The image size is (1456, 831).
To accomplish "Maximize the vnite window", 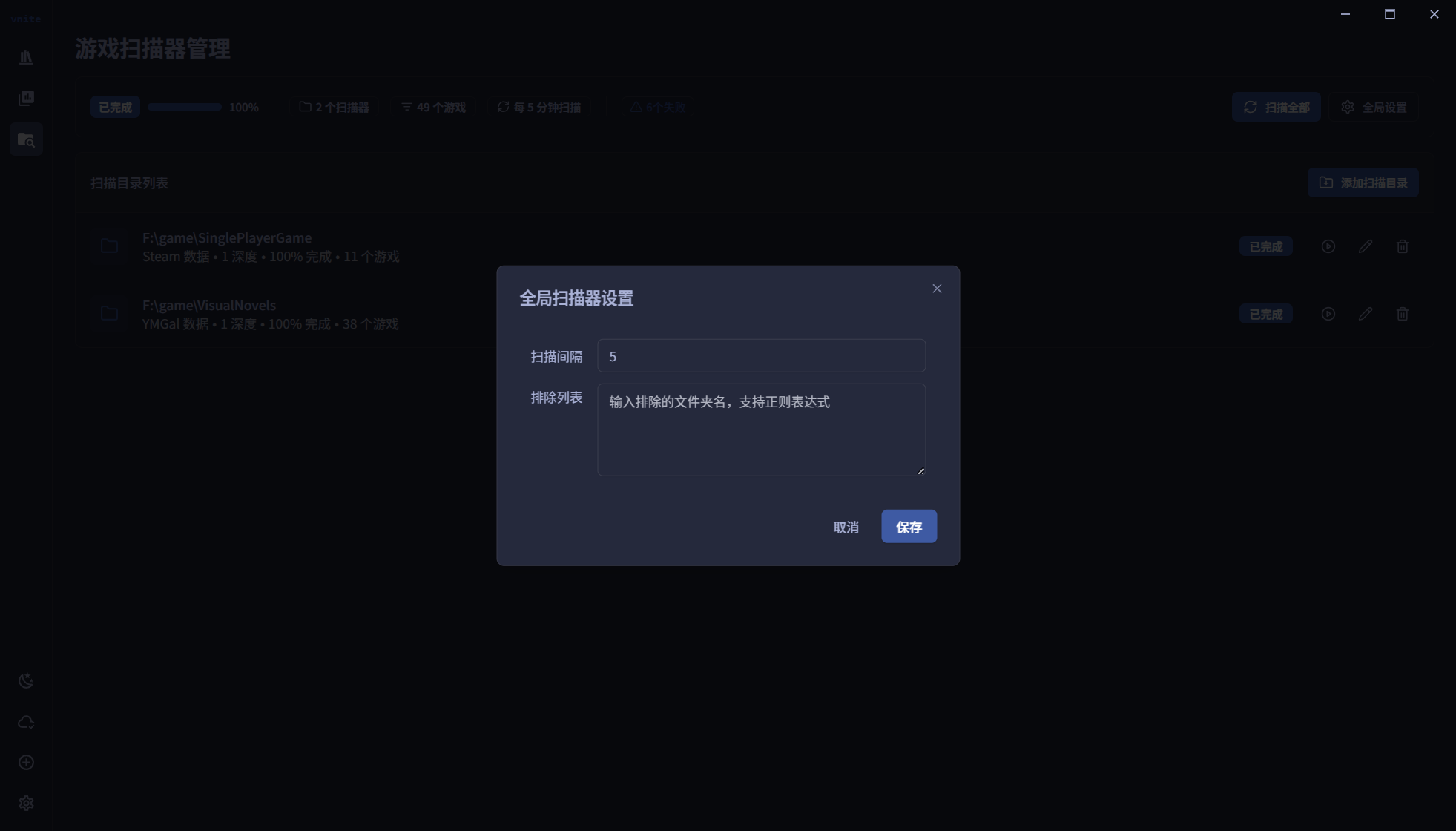I will (1389, 14).
